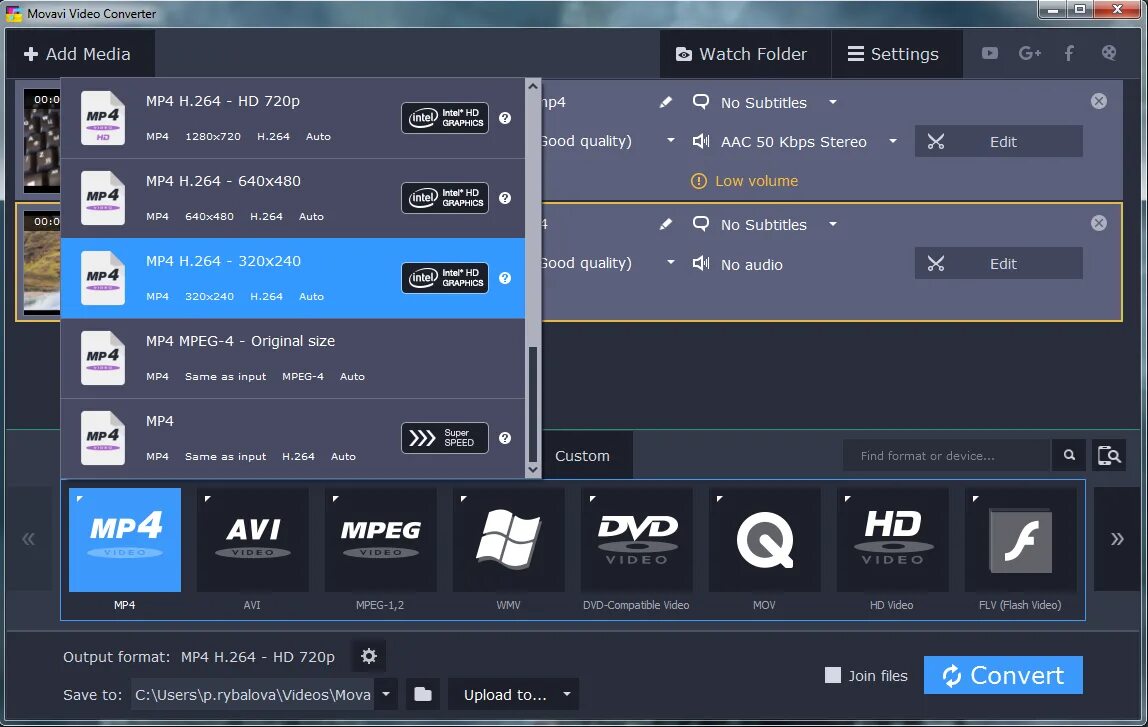The height and width of the screenshot is (727, 1148).
Task: Expand No Subtitles dropdown in first file
Action: pyautogui.click(x=832, y=102)
